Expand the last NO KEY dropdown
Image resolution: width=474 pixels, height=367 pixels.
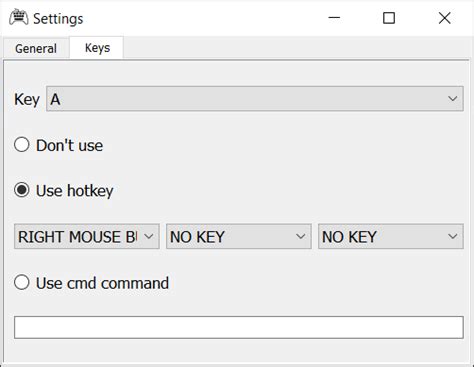pyautogui.click(x=391, y=236)
